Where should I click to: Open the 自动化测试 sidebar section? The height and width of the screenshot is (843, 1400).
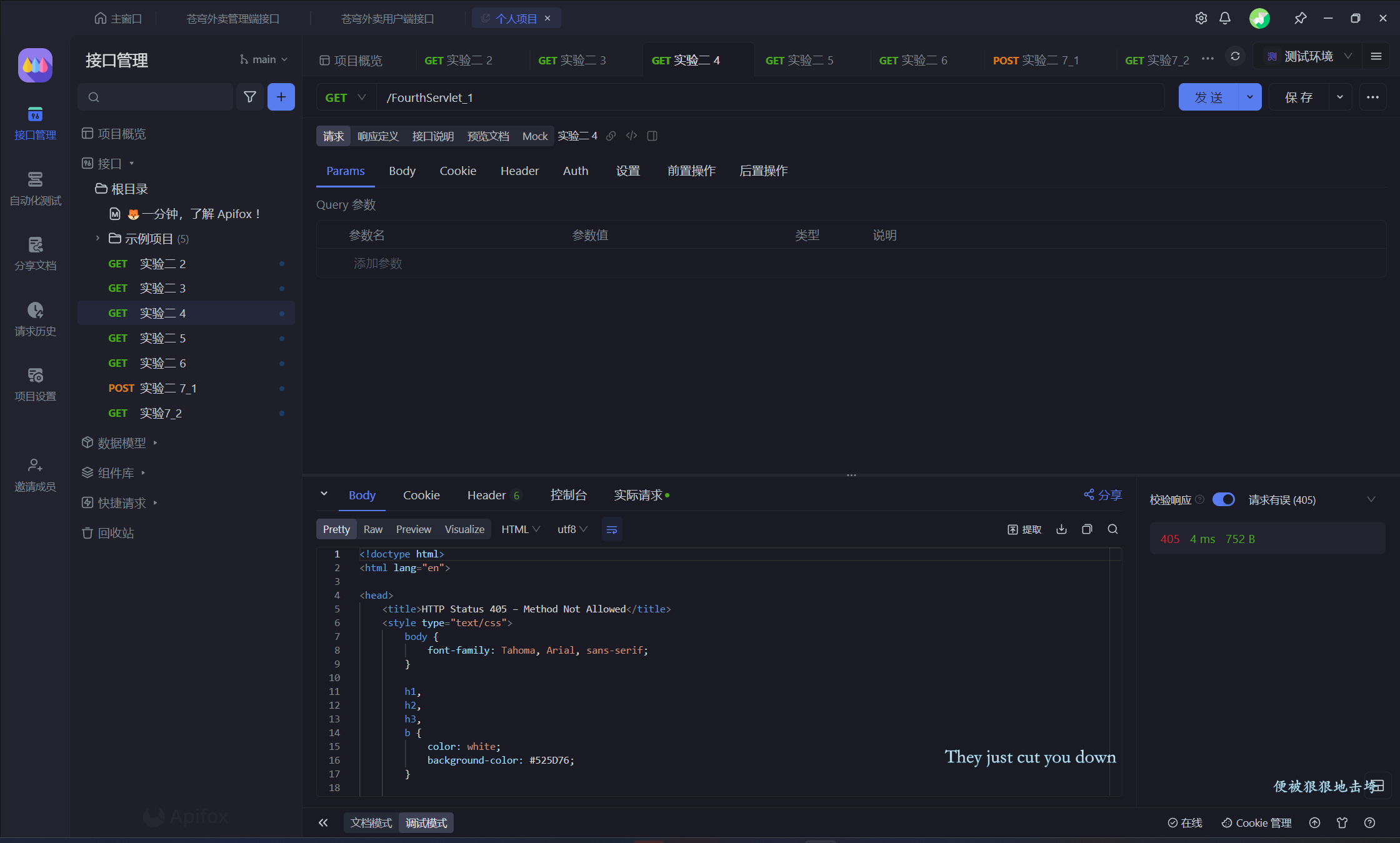(x=35, y=188)
